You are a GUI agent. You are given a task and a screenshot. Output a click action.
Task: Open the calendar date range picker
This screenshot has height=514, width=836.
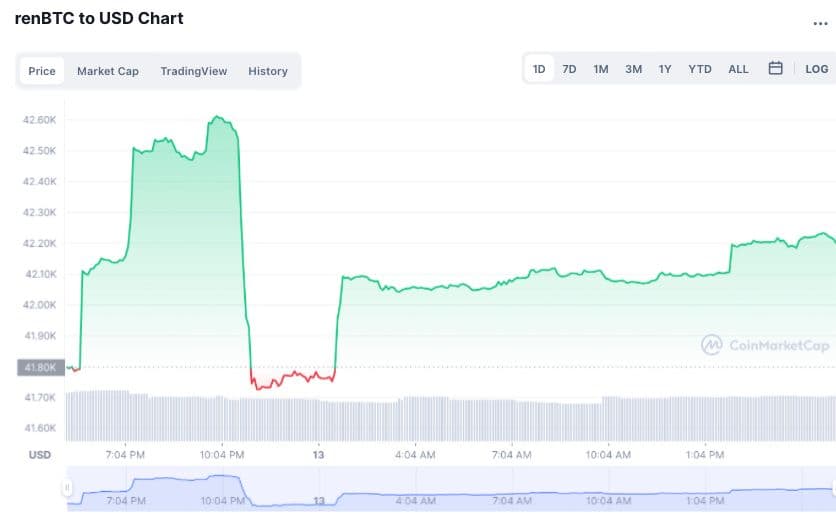click(775, 69)
